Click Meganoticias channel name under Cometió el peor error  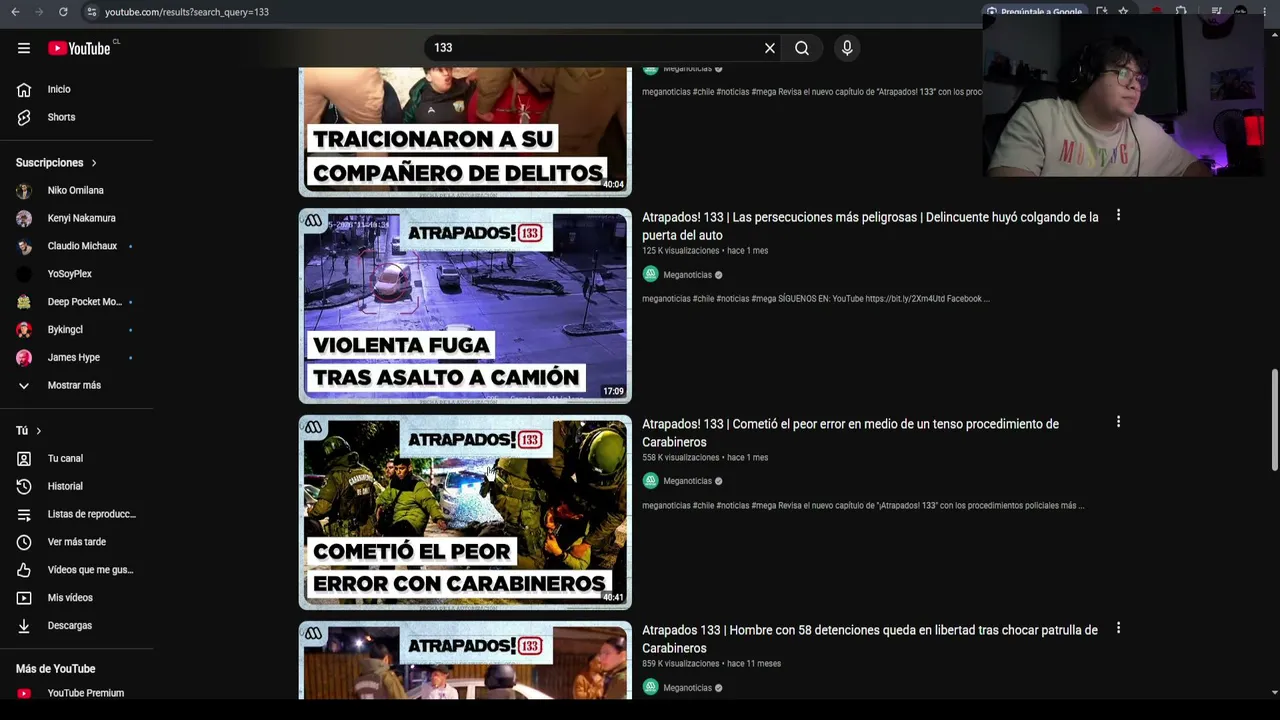(688, 481)
